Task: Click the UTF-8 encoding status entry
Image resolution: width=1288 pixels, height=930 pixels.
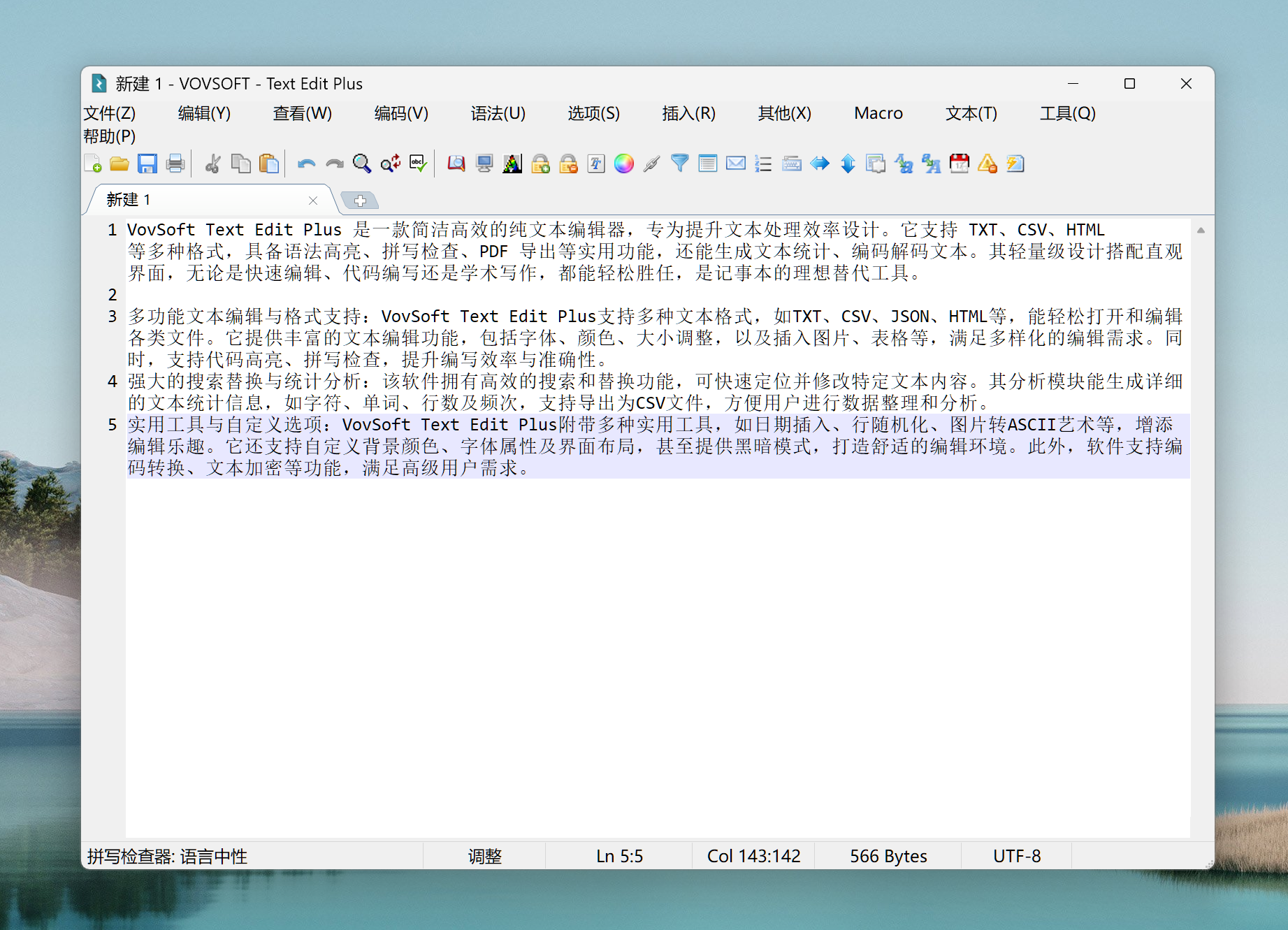Action: coord(1017,857)
